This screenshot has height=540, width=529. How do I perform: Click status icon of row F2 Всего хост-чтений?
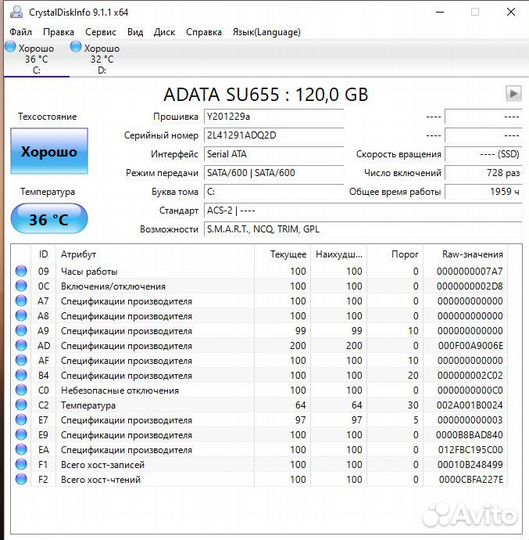point(21,479)
